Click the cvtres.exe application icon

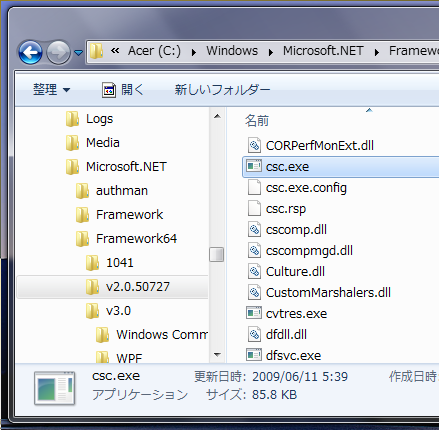254,313
